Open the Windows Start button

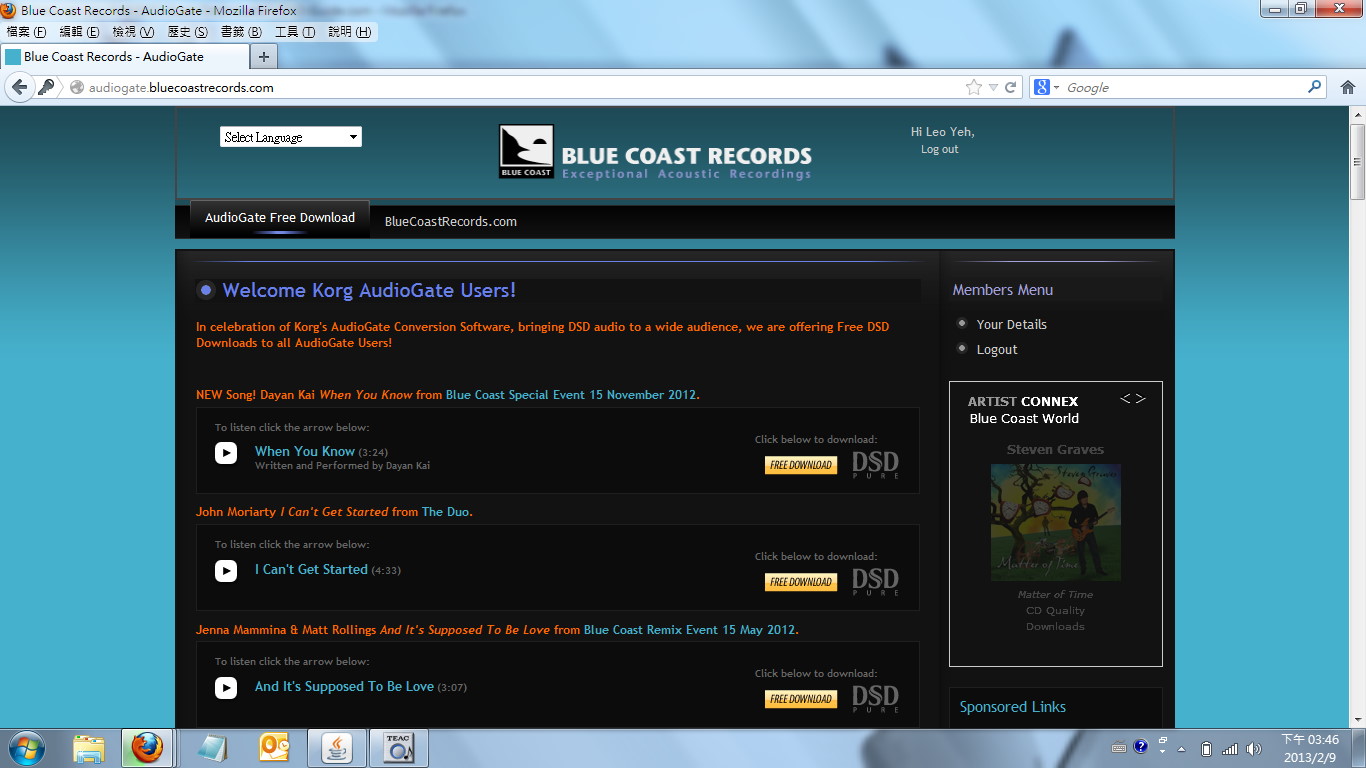pos(26,748)
